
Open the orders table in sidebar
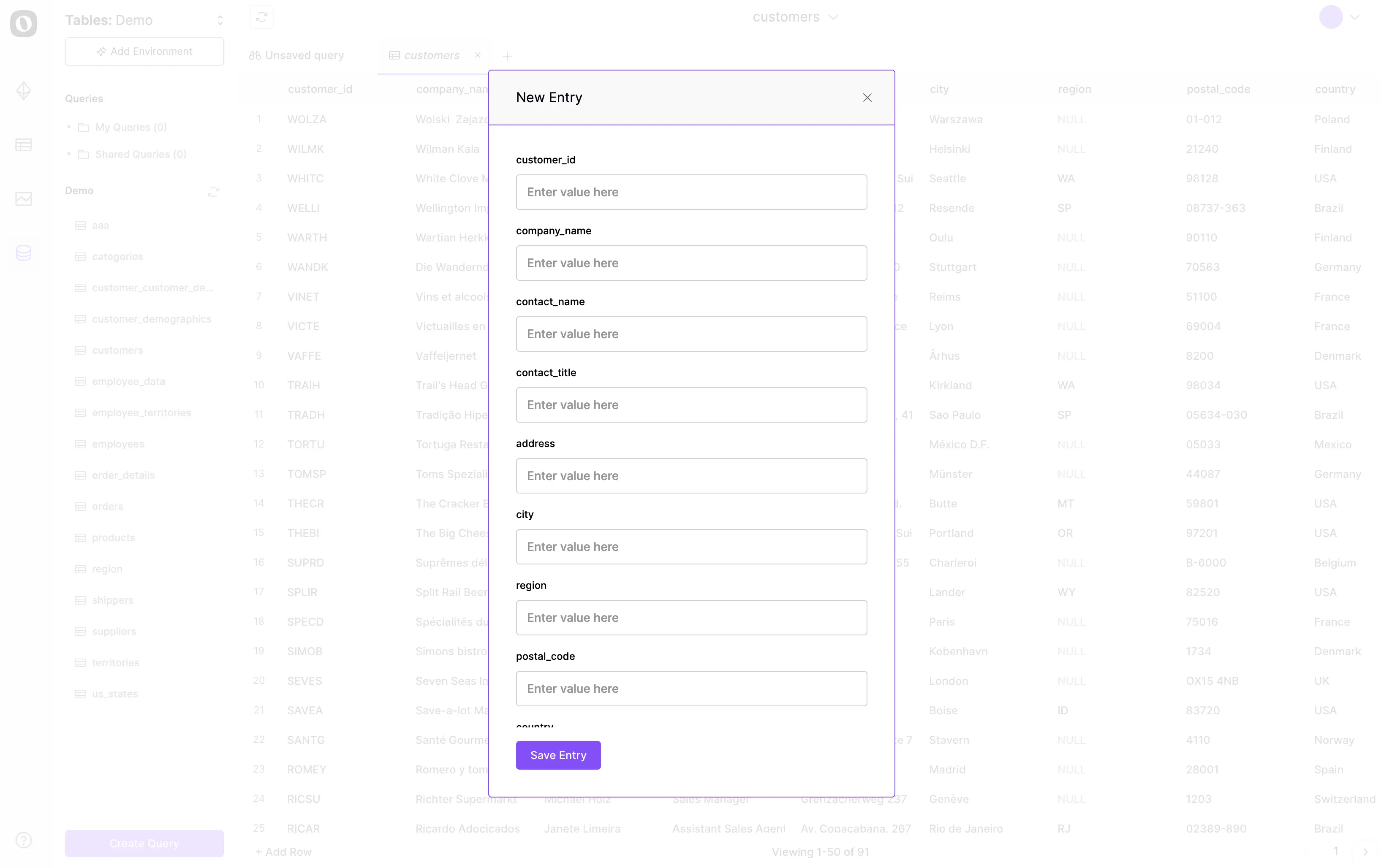107,506
